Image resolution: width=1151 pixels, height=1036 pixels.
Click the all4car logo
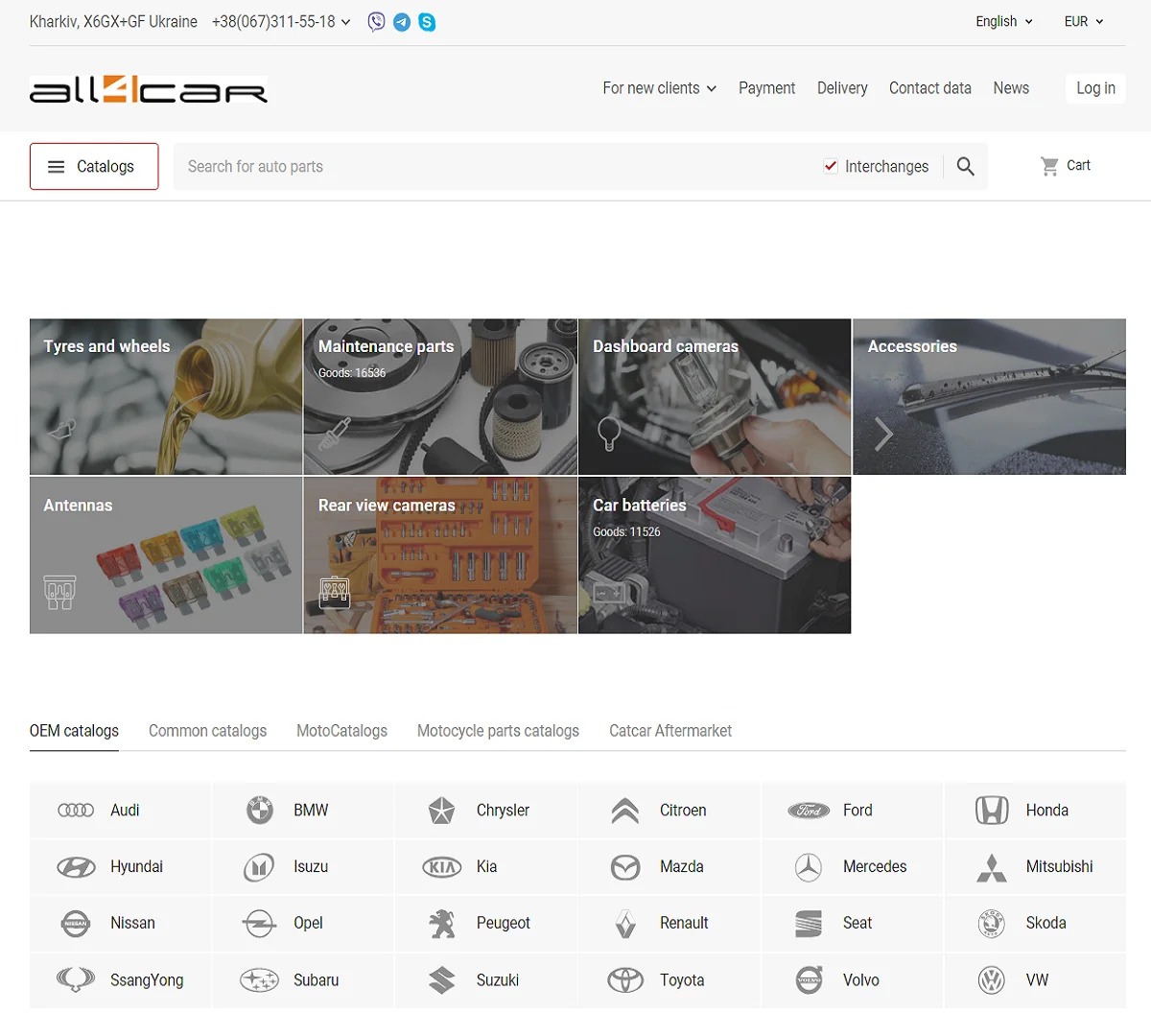149,88
